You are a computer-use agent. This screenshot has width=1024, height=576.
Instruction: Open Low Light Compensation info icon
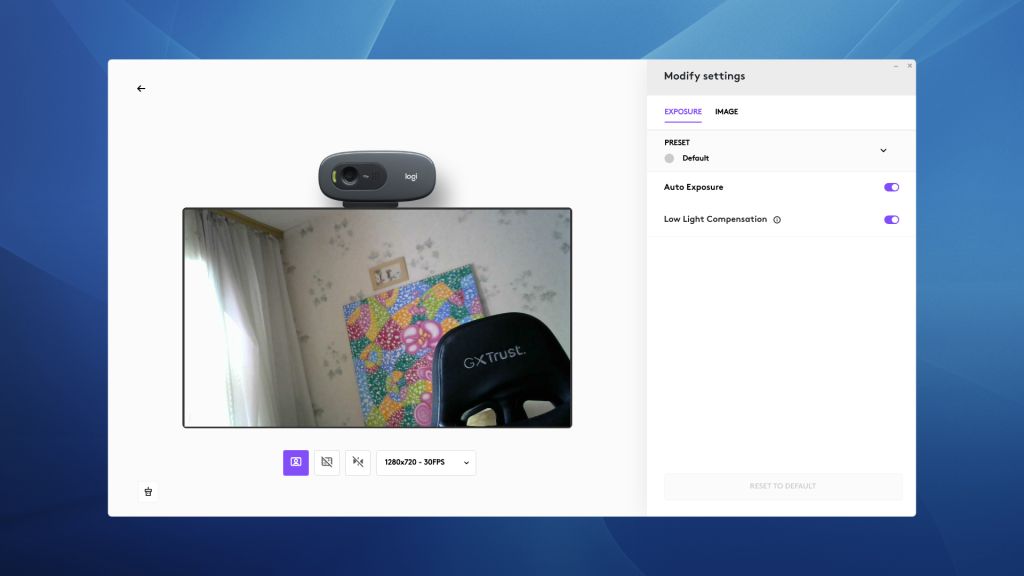[x=777, y=219]
